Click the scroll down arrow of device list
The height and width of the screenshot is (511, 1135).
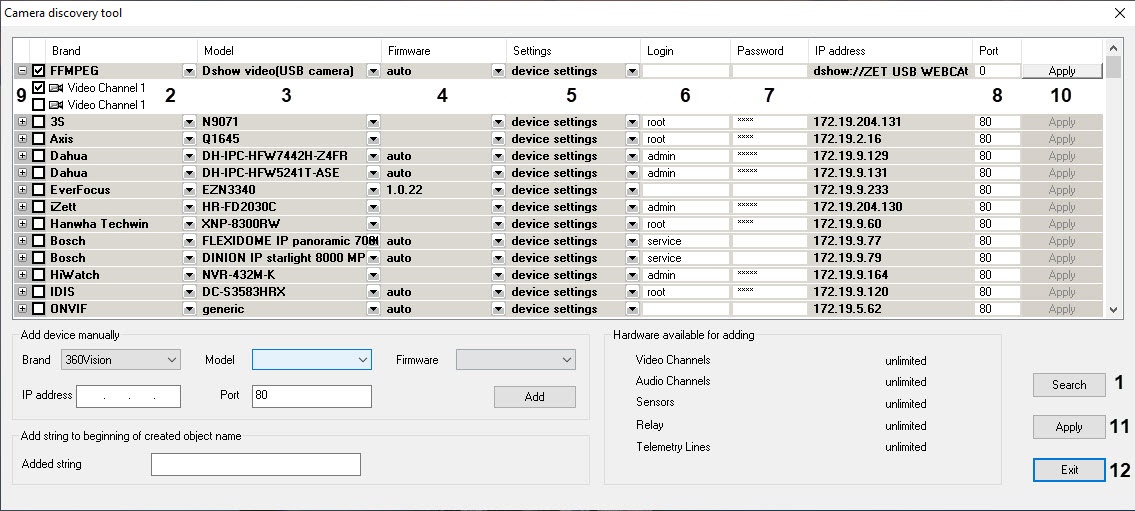(1115, 310)
